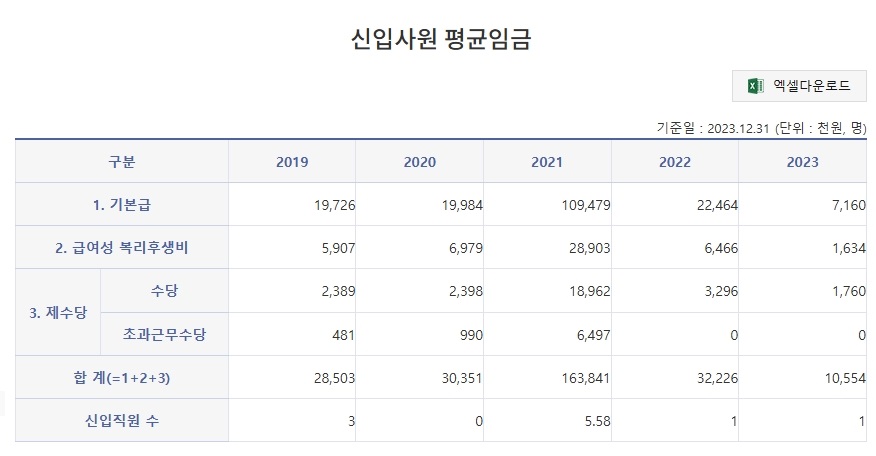
Task: Click the page title 신입사원 평균임금
Action: 440,39
